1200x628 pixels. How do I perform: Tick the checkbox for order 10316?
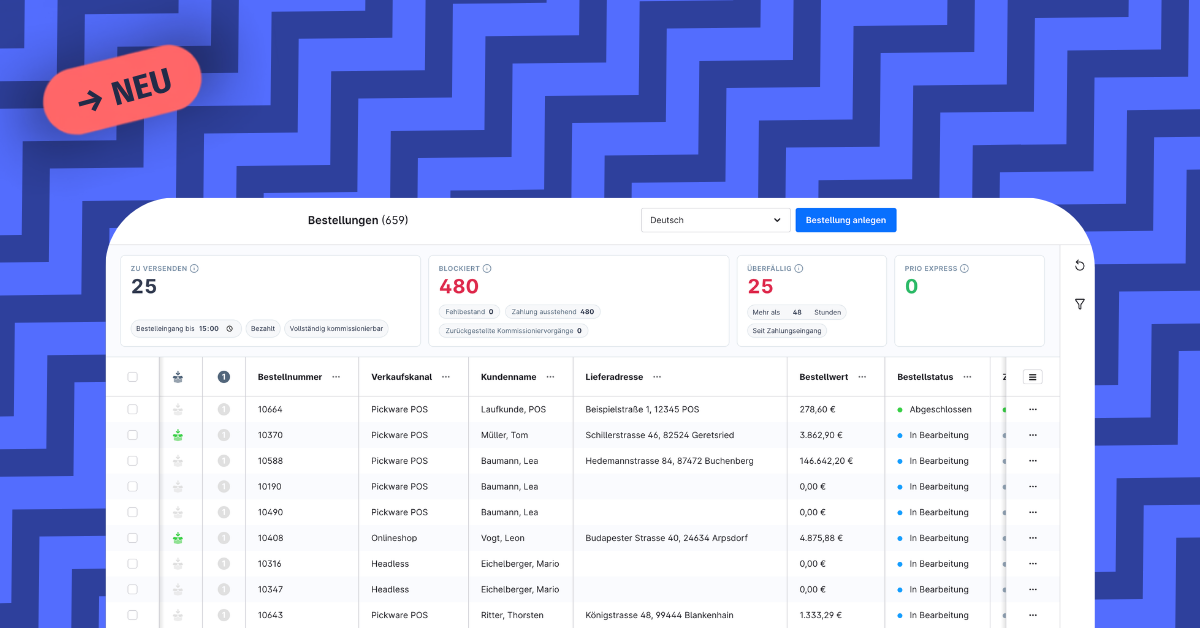pos(133,563)
